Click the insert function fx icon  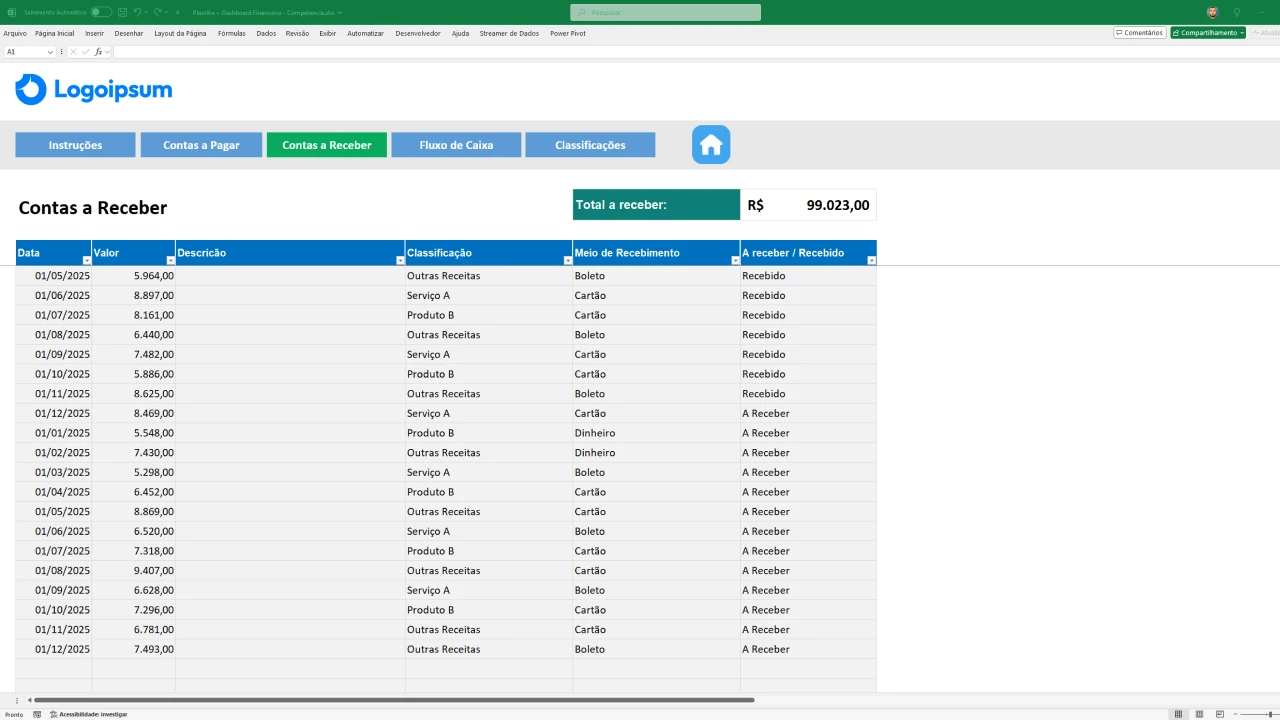point(99,52)
